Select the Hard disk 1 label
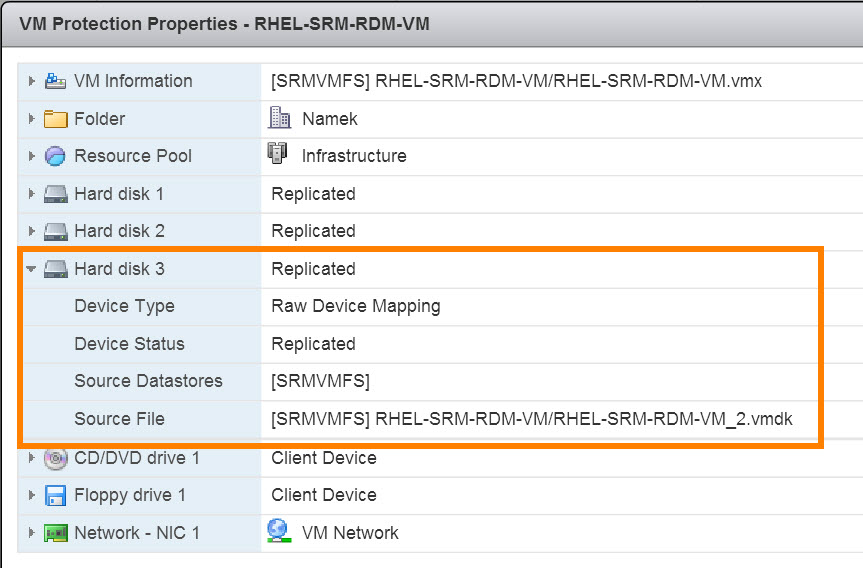Viewport: 863px width, 568px height. click(x=119, y=194)
